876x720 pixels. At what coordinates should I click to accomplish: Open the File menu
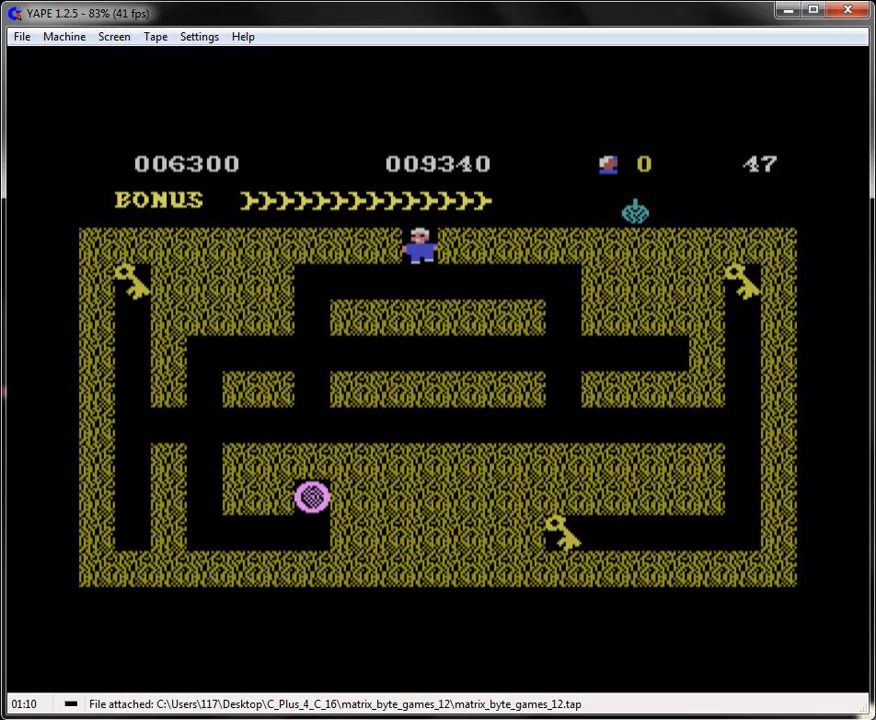(22, 37)
